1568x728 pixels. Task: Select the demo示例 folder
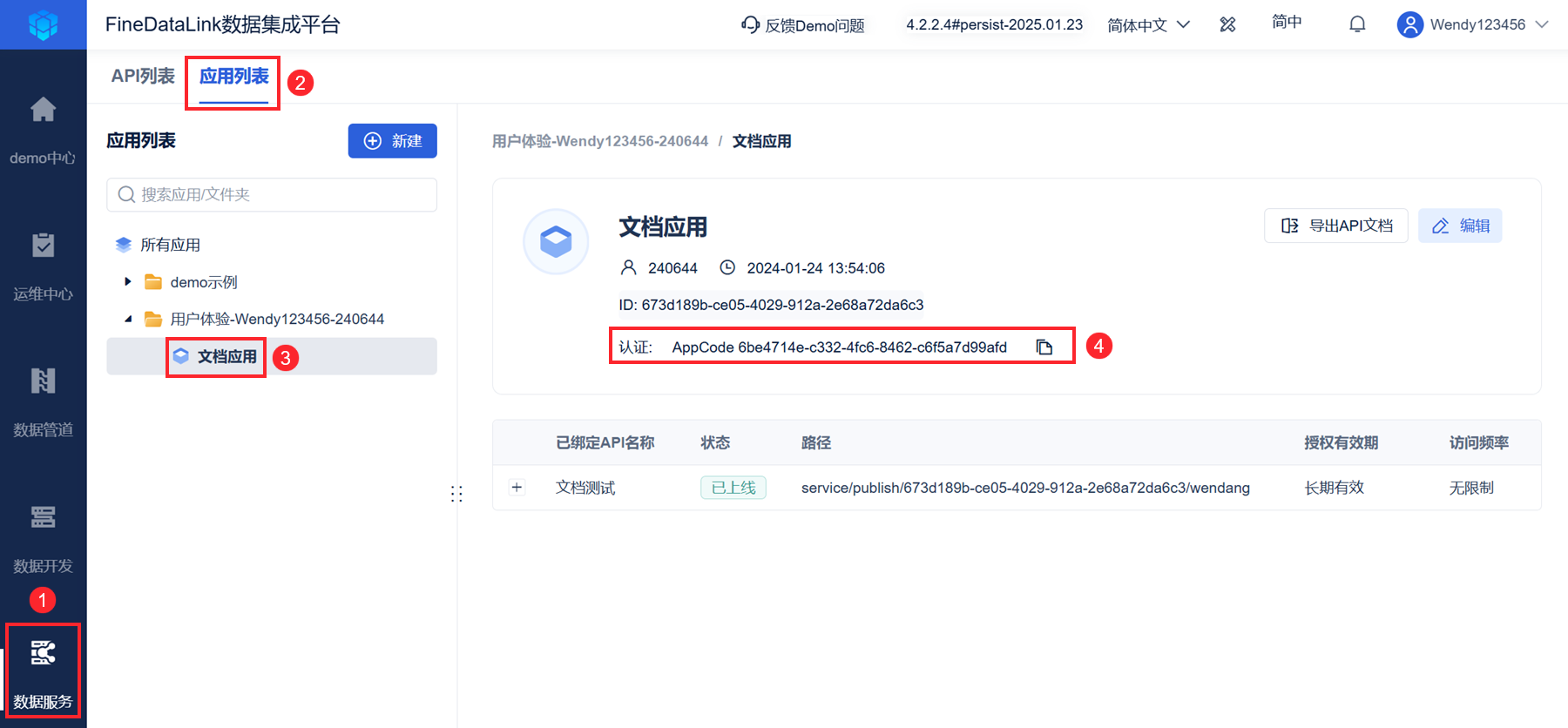coord(204,282)
